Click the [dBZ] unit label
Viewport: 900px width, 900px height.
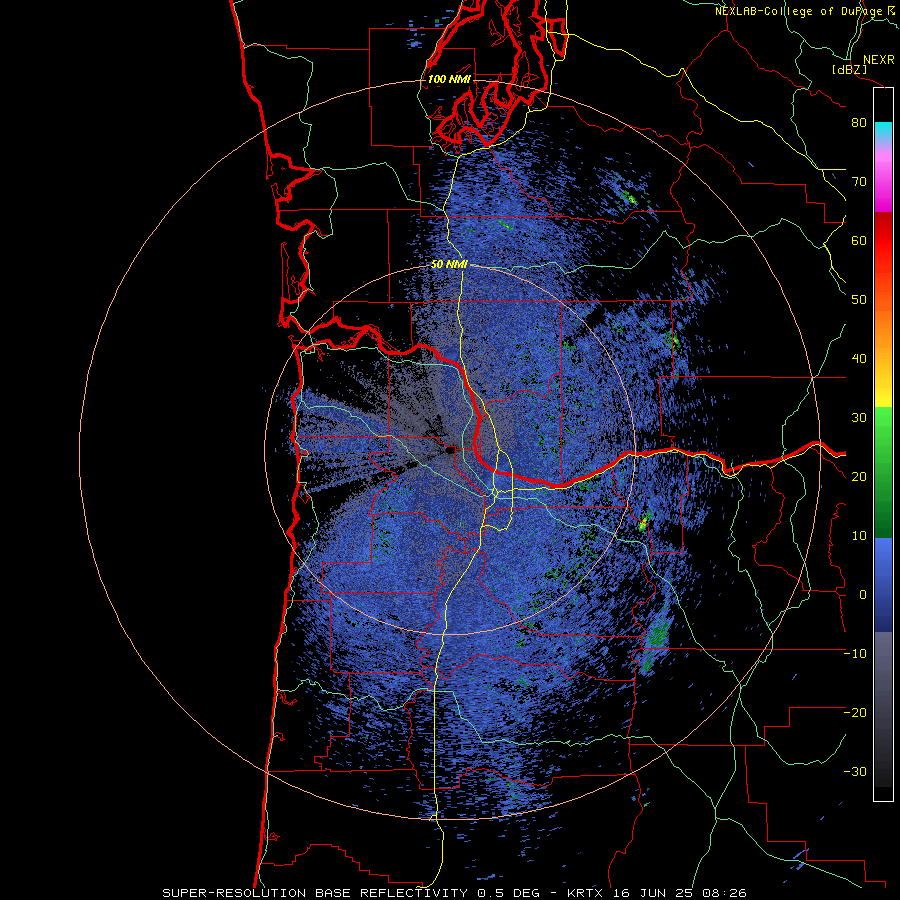[x=849, y=70]
